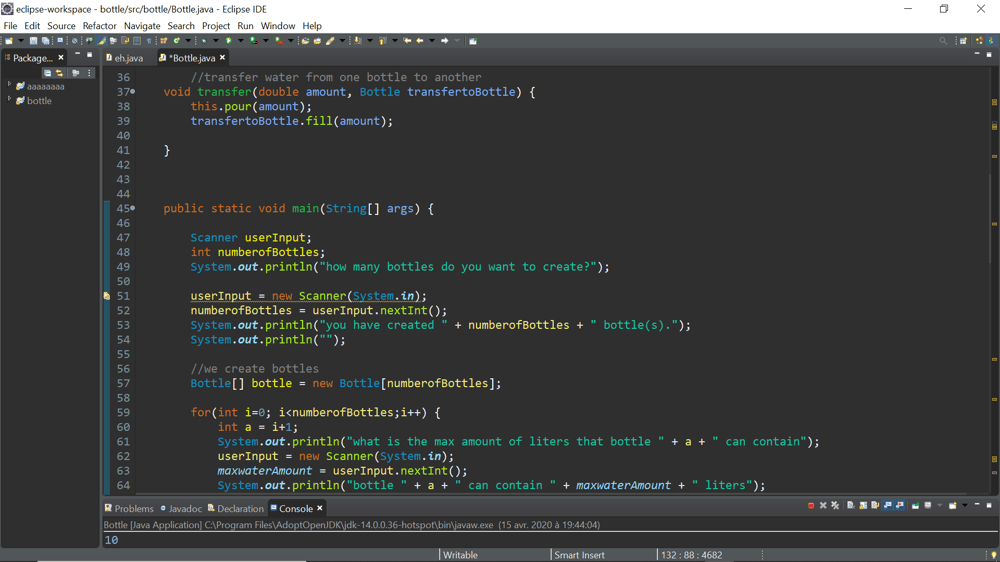Select the Javadoc view tab
Viewport: 1000px width, 562px height.
181,508
